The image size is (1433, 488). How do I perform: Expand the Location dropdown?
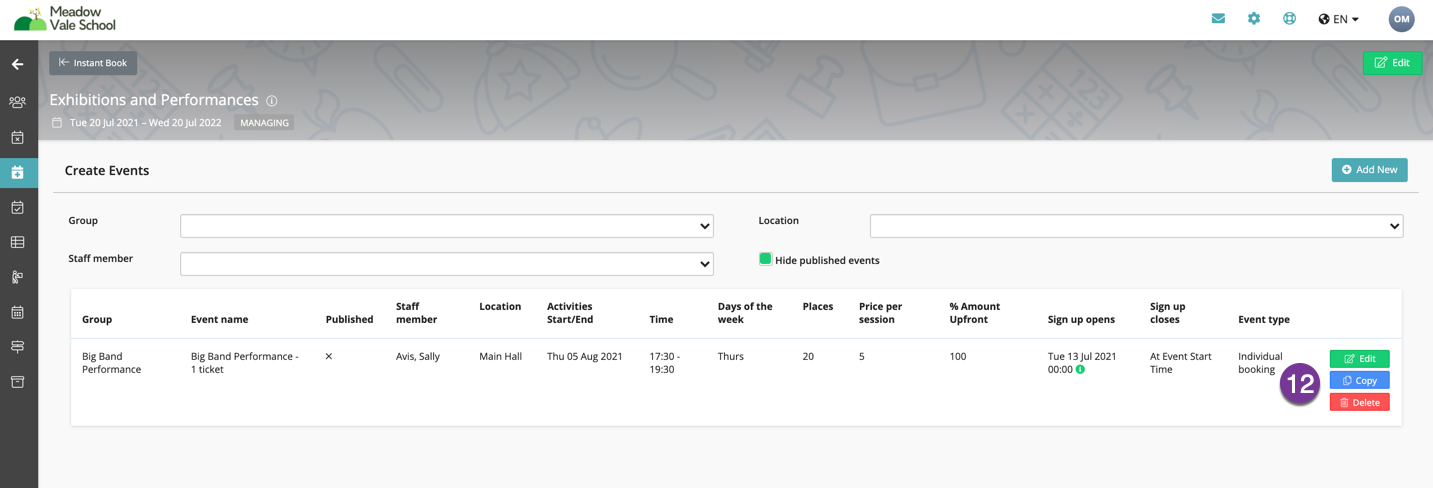pyautogui.click(x=1137, y=226)
